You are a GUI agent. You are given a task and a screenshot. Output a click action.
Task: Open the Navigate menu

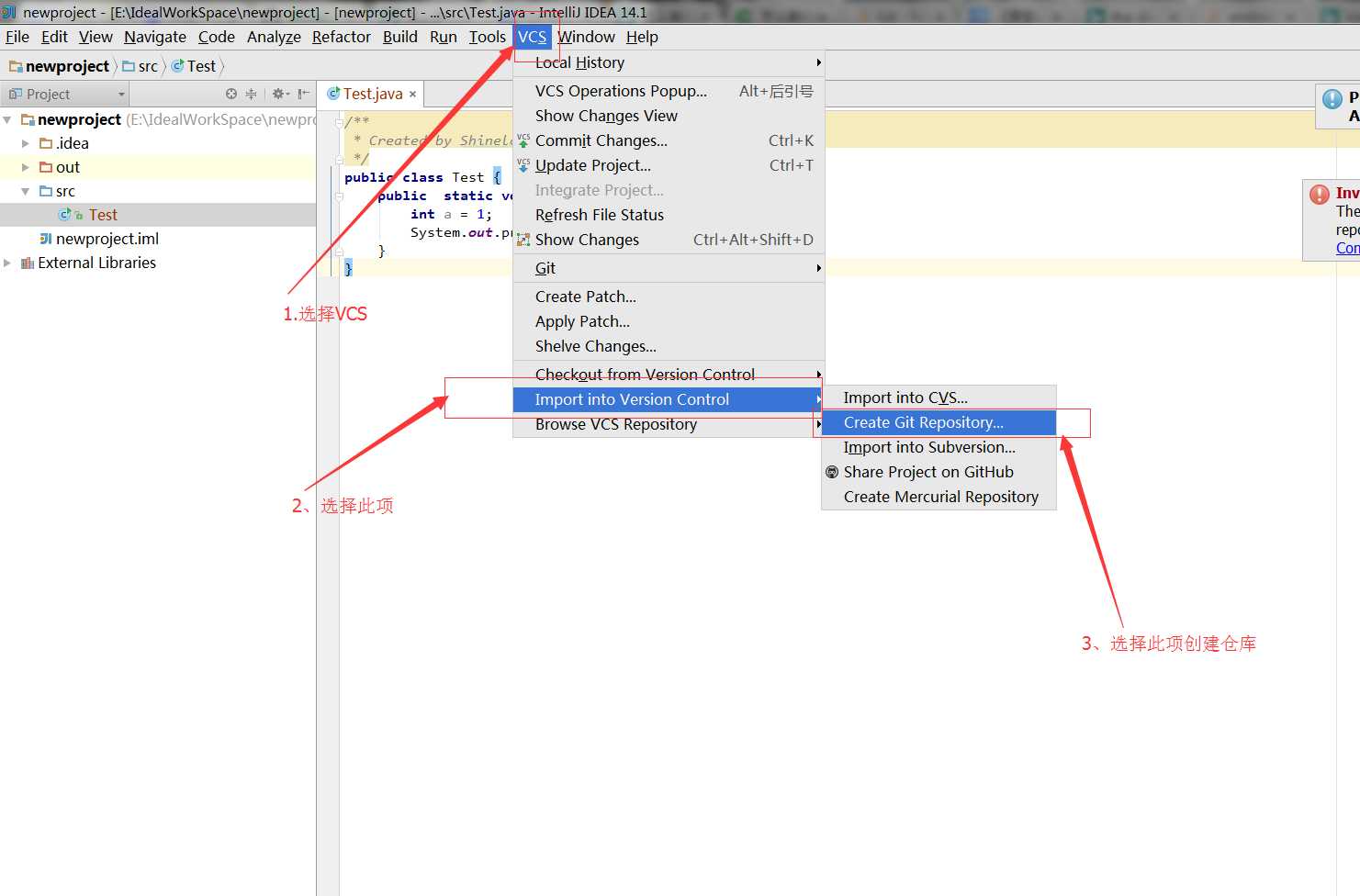[155, 37]
